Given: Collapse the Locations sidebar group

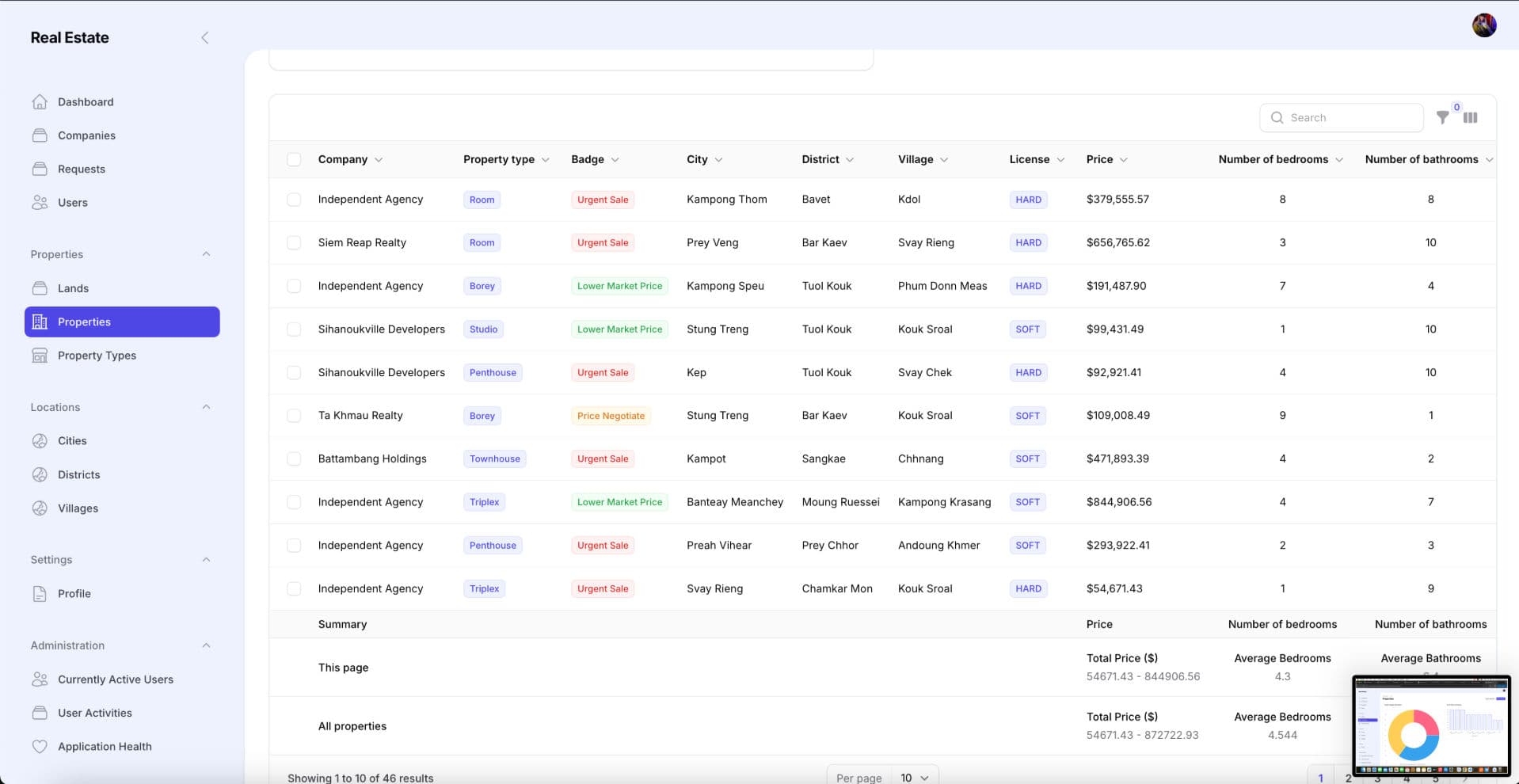Looking at the screenshot, I should pos(206,407).
